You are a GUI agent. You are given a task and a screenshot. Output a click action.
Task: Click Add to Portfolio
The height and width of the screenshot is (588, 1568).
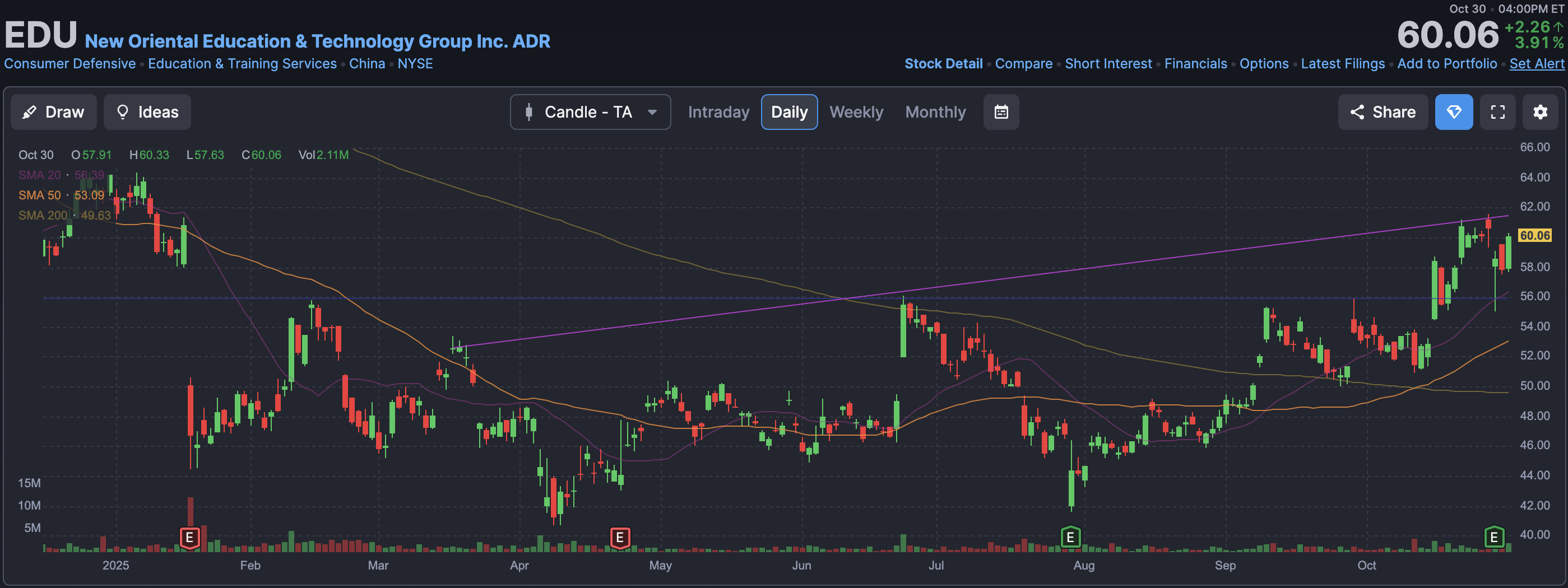[1447, 63]
